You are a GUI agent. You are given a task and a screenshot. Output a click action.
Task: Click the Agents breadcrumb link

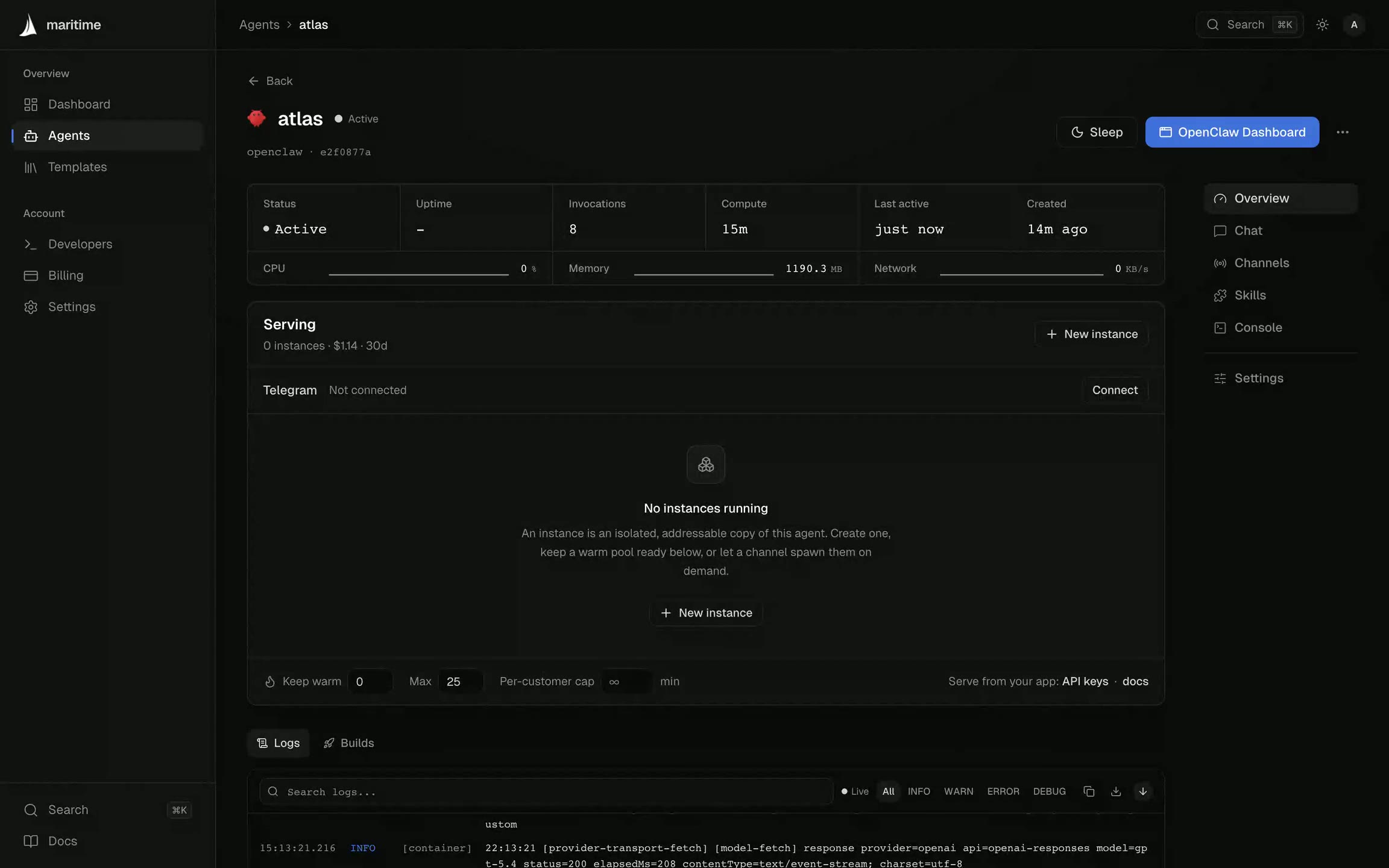click(x=259, y=25)
